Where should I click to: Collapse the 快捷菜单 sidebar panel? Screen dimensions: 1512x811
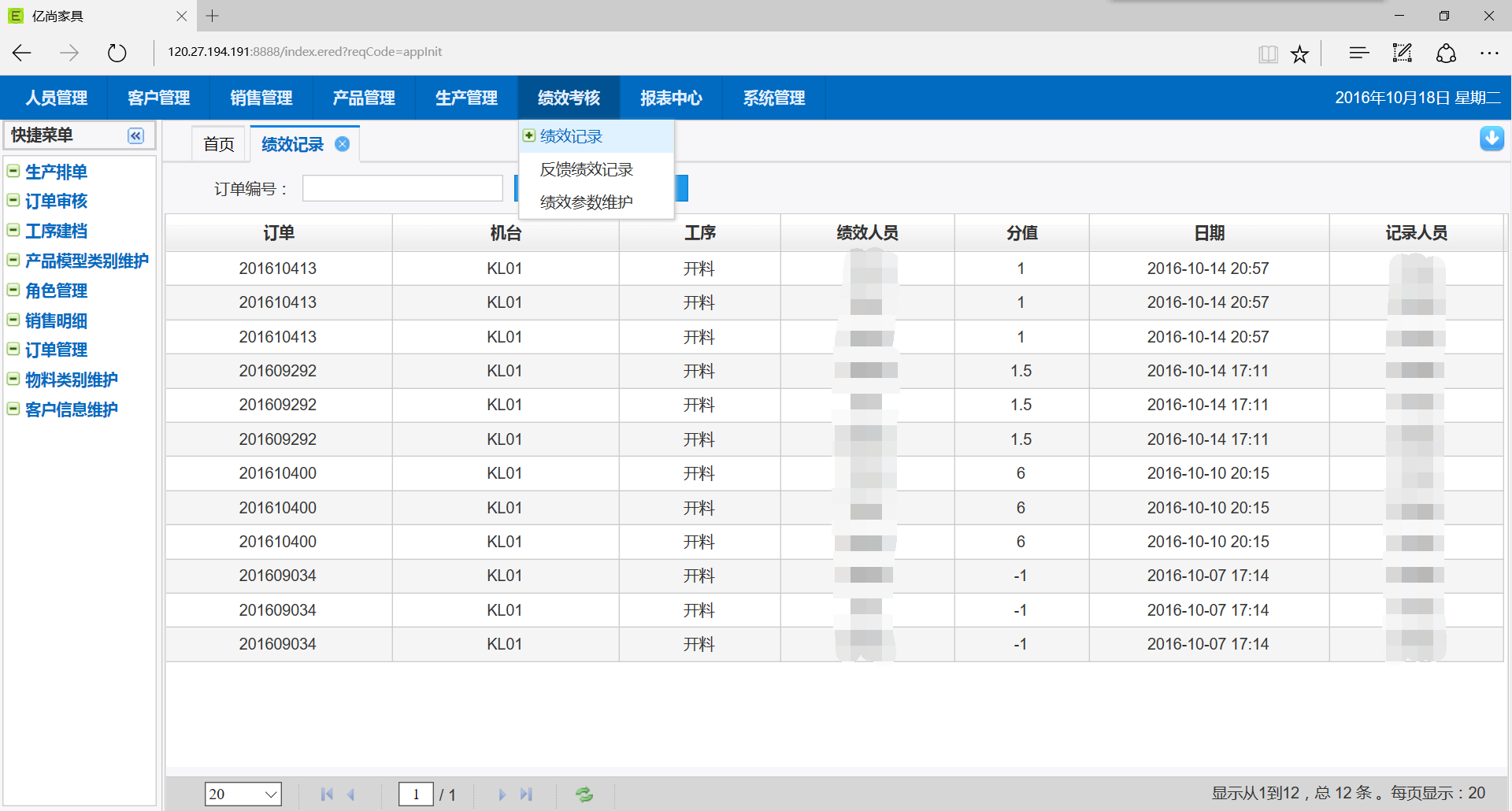coord(136,135)
